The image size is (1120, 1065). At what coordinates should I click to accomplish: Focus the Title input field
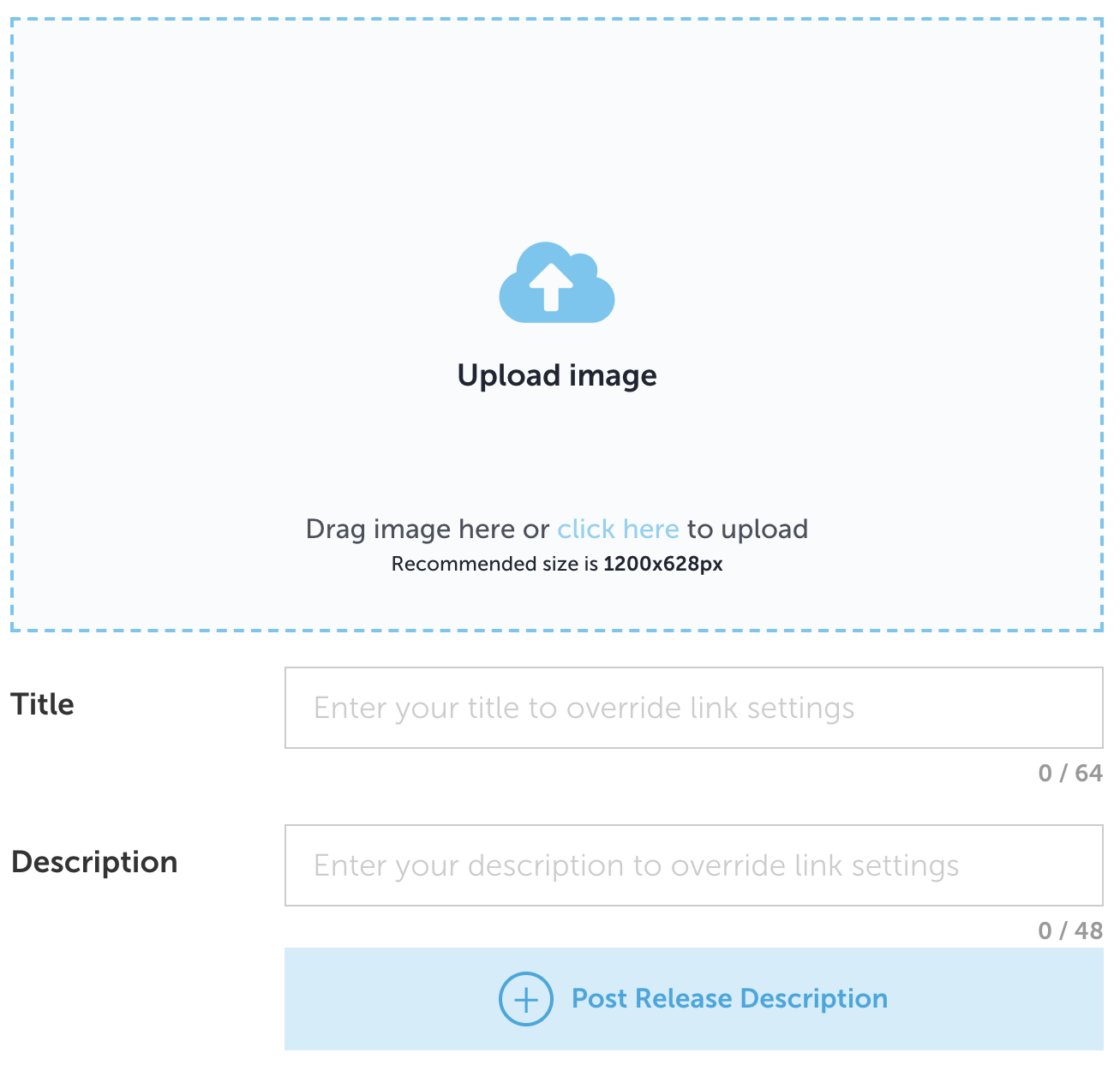point(693,708)
